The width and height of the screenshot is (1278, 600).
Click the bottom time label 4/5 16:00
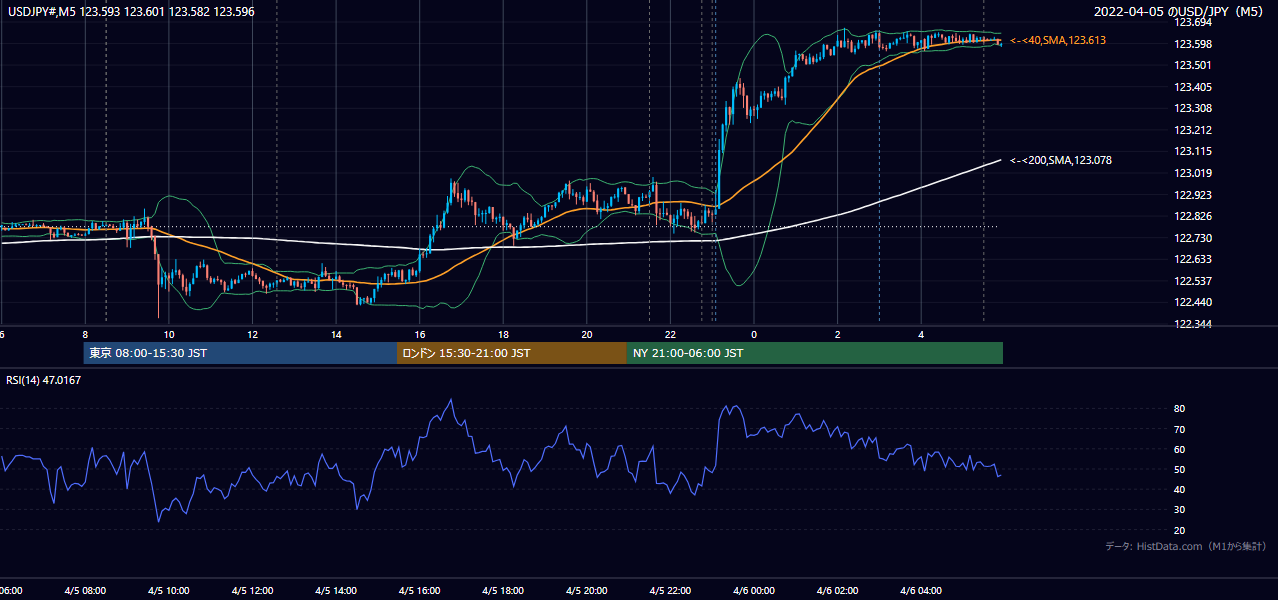(x=420, y=591)
